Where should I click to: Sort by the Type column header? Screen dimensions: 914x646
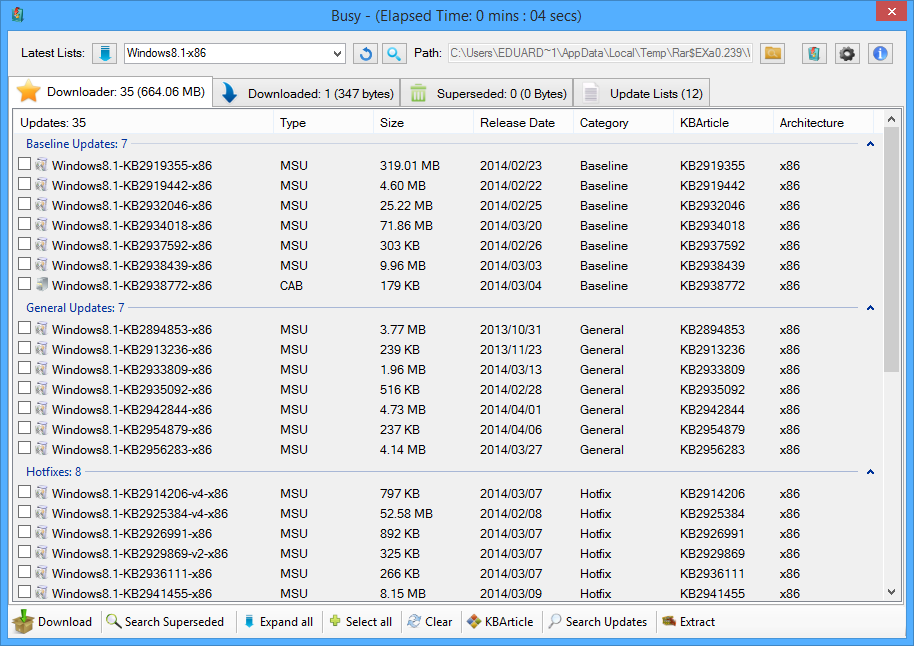click(323, 123)
